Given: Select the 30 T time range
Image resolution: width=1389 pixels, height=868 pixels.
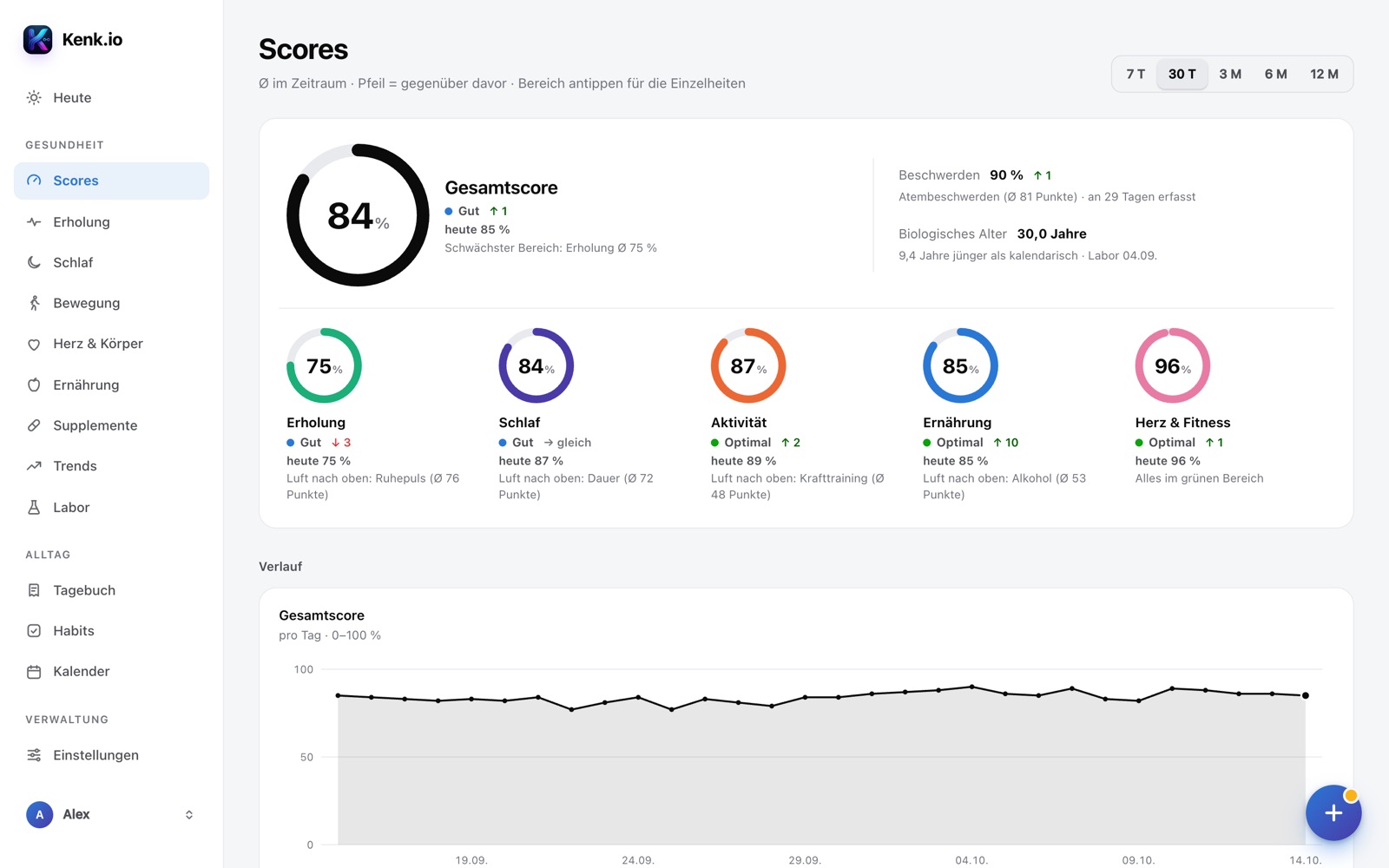Looking at the screenshot, I should [x=1182, y=74].
